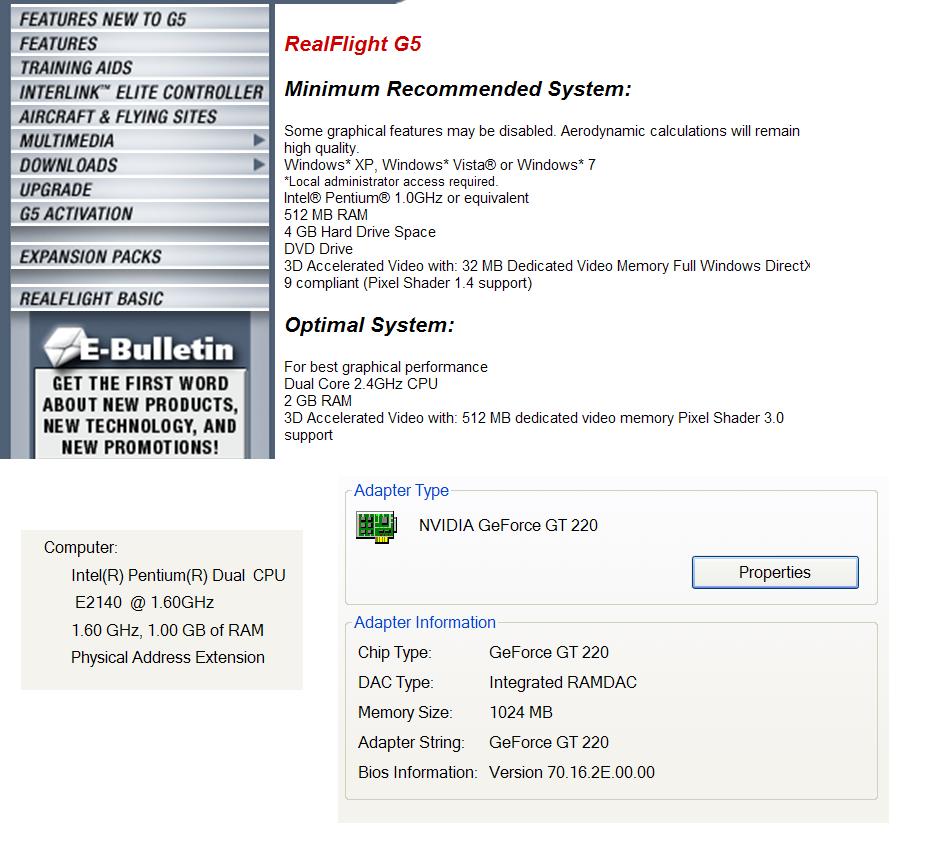Select 'E2140 @ 1.60GHz' computer text
Image resolution: width=930 pixels, height=850 pixels.
(x=144, y=603)
